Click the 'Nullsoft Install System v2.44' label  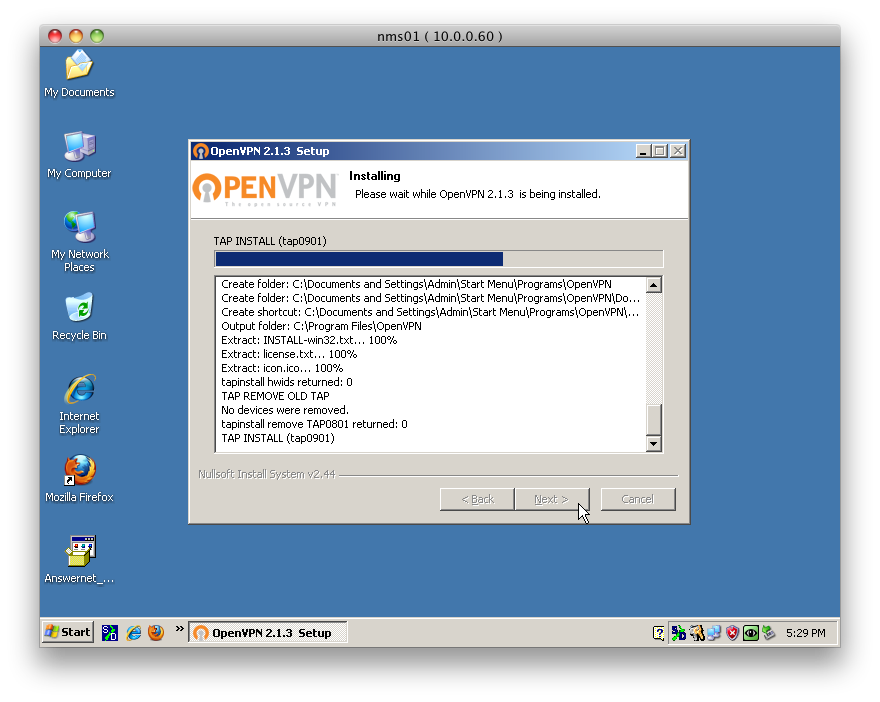pyautogui.click(x=267, y=474)
